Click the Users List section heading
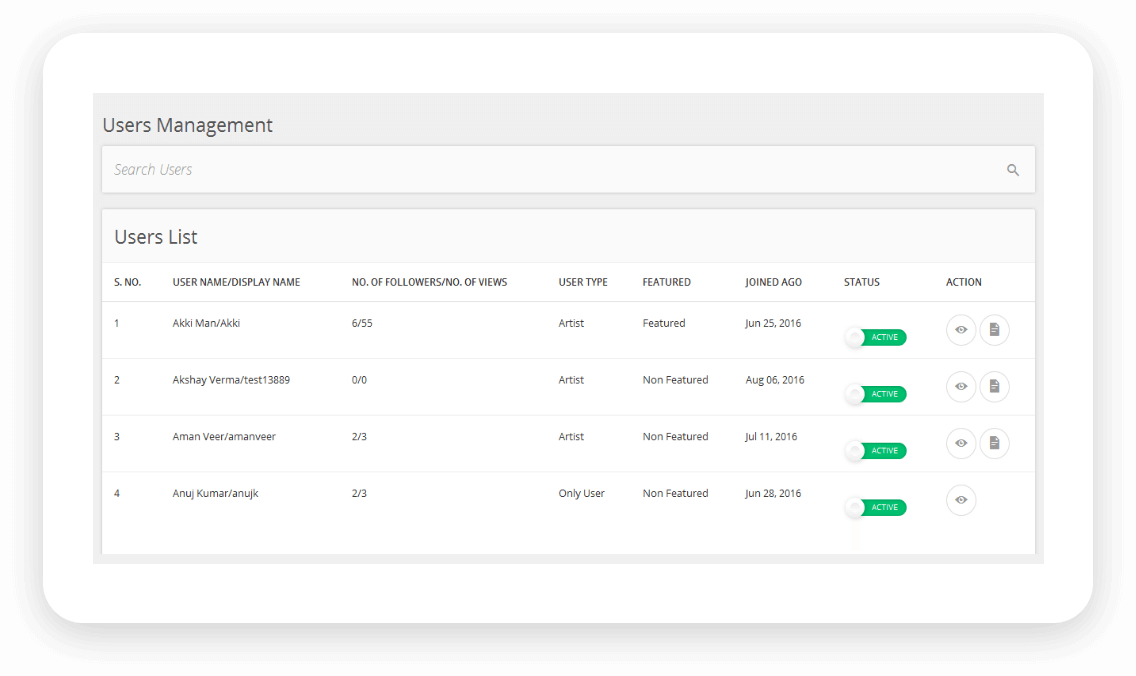Screen dimensions: 1136x676 [x=155, y=237]
